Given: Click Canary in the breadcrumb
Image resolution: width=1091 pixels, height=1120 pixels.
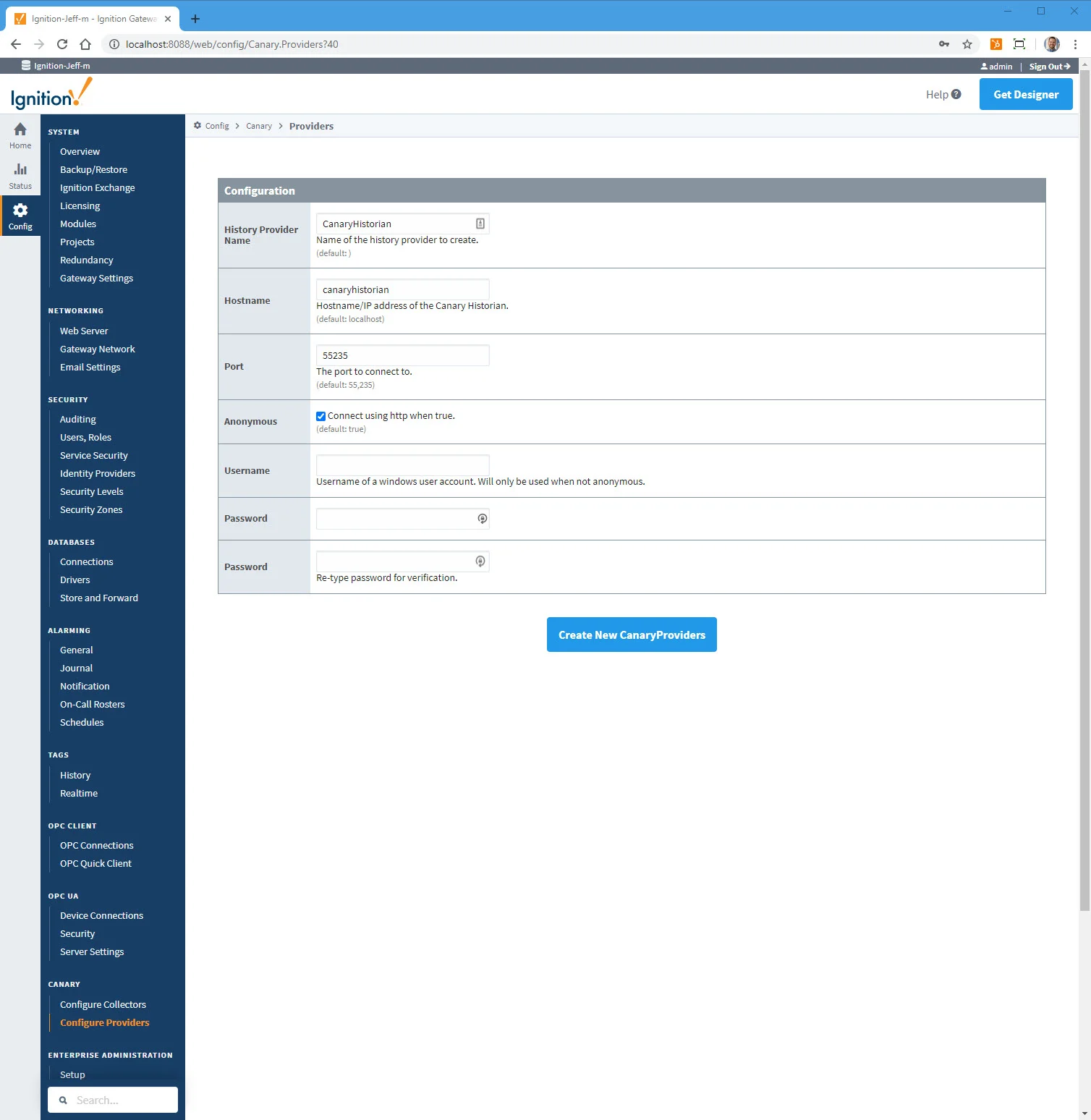Looking at the screenshot, I should (x=259, y=126).
